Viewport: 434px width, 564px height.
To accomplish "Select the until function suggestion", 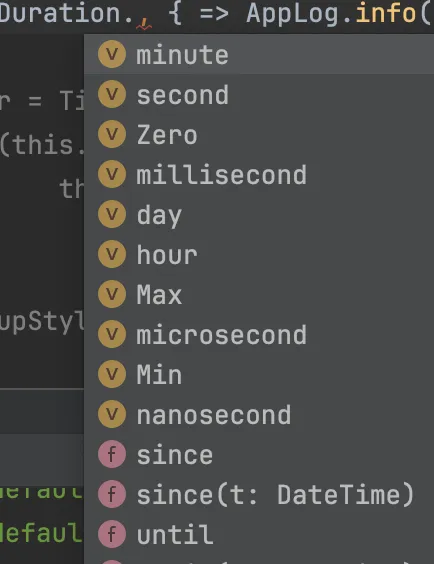I will [259, 535].
